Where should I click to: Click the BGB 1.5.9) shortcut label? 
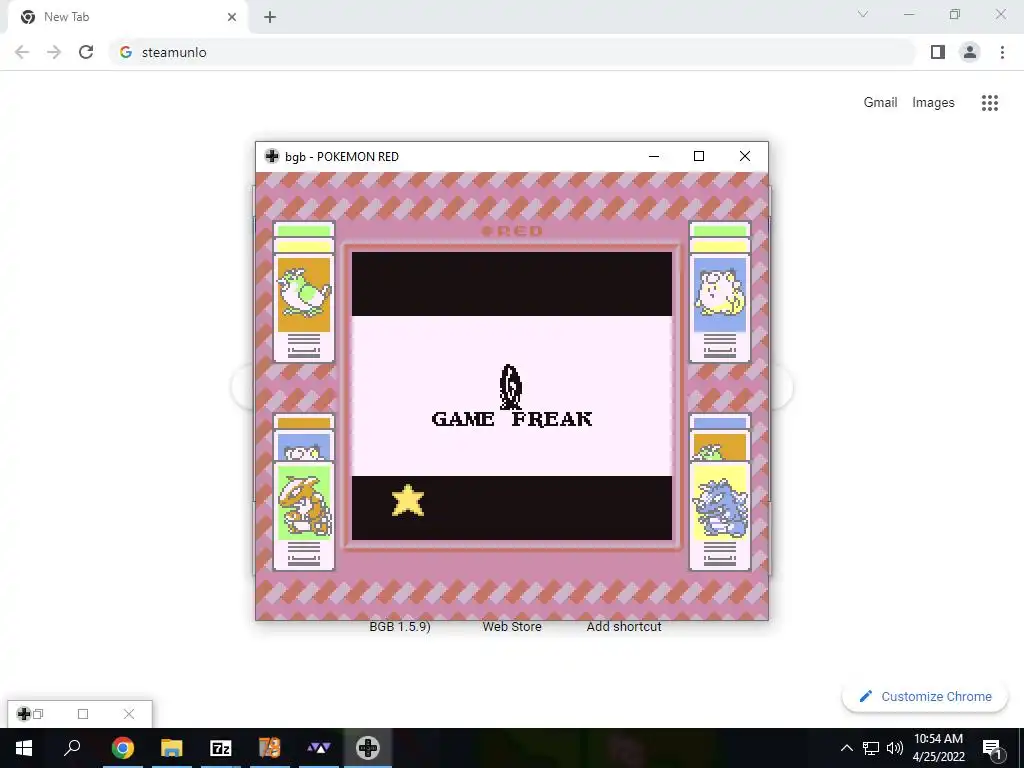click(x=400, y=626)
